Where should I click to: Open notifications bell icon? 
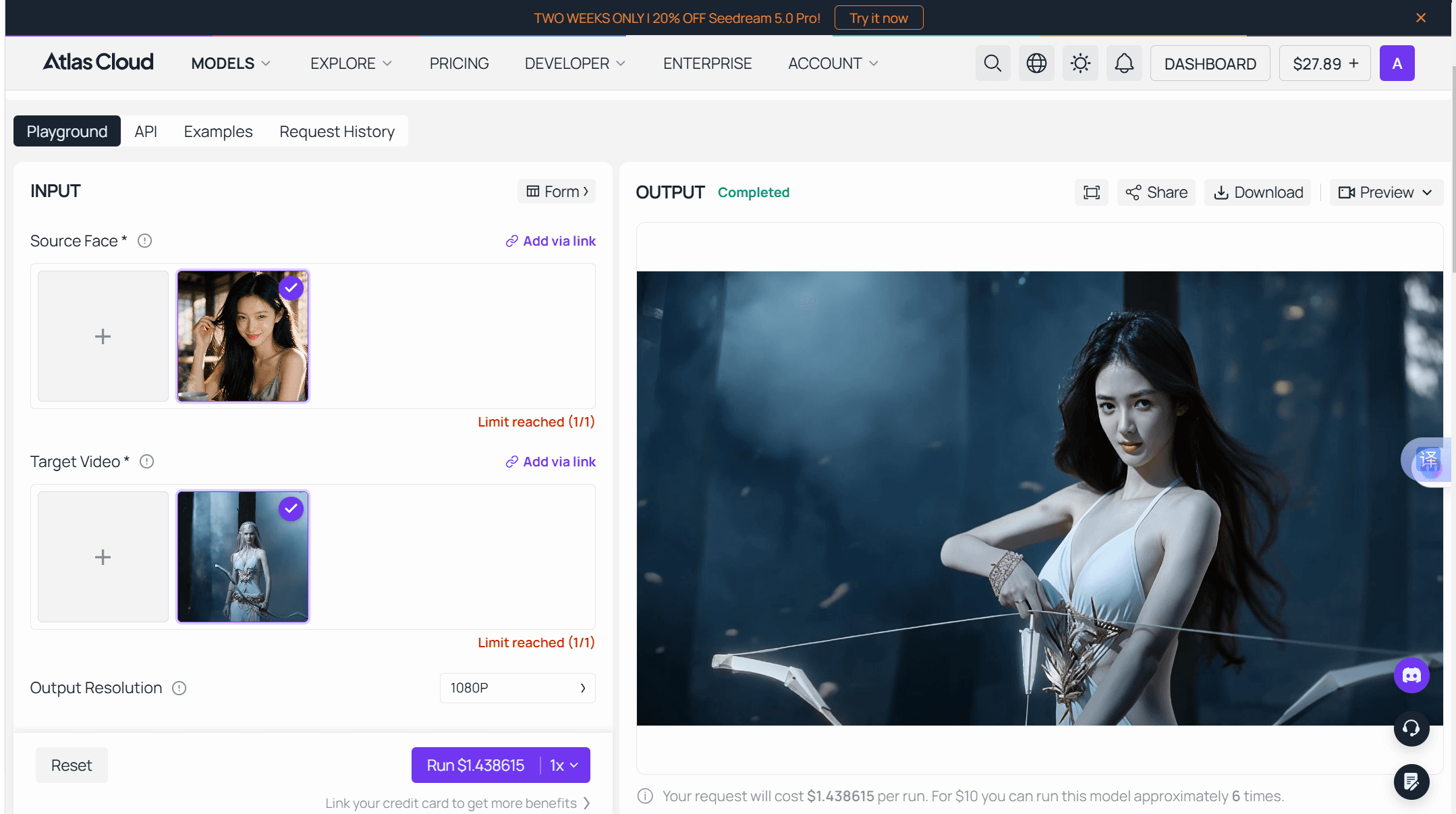(x=1124, y=63)
